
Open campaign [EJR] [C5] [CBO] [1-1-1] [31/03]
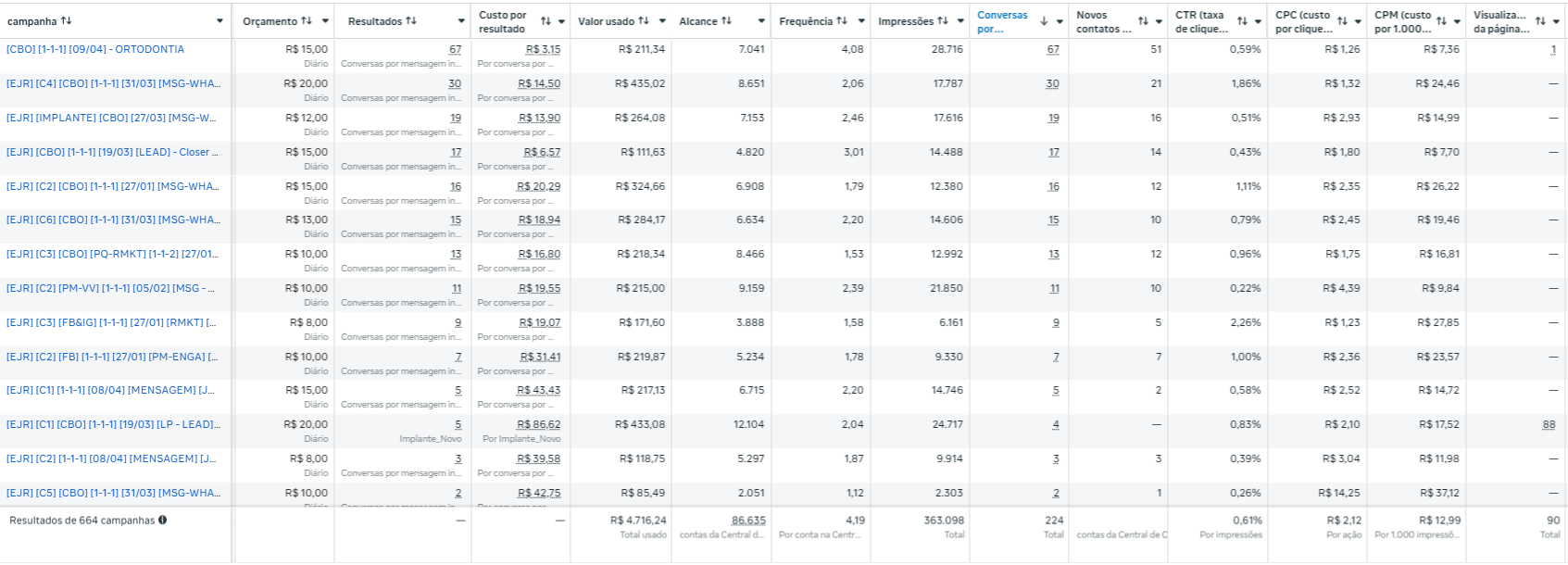pyautogui.click(x=113, y=493)
